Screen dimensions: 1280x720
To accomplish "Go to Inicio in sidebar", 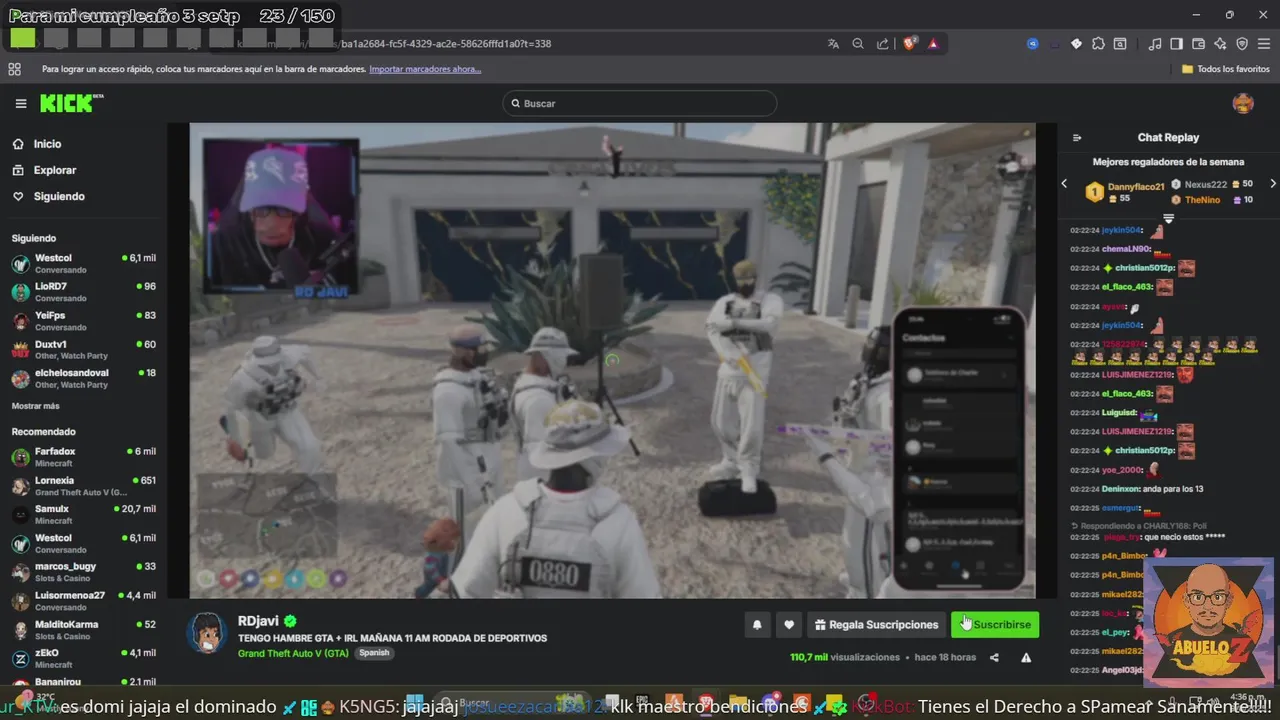I will tap(36, 144).
